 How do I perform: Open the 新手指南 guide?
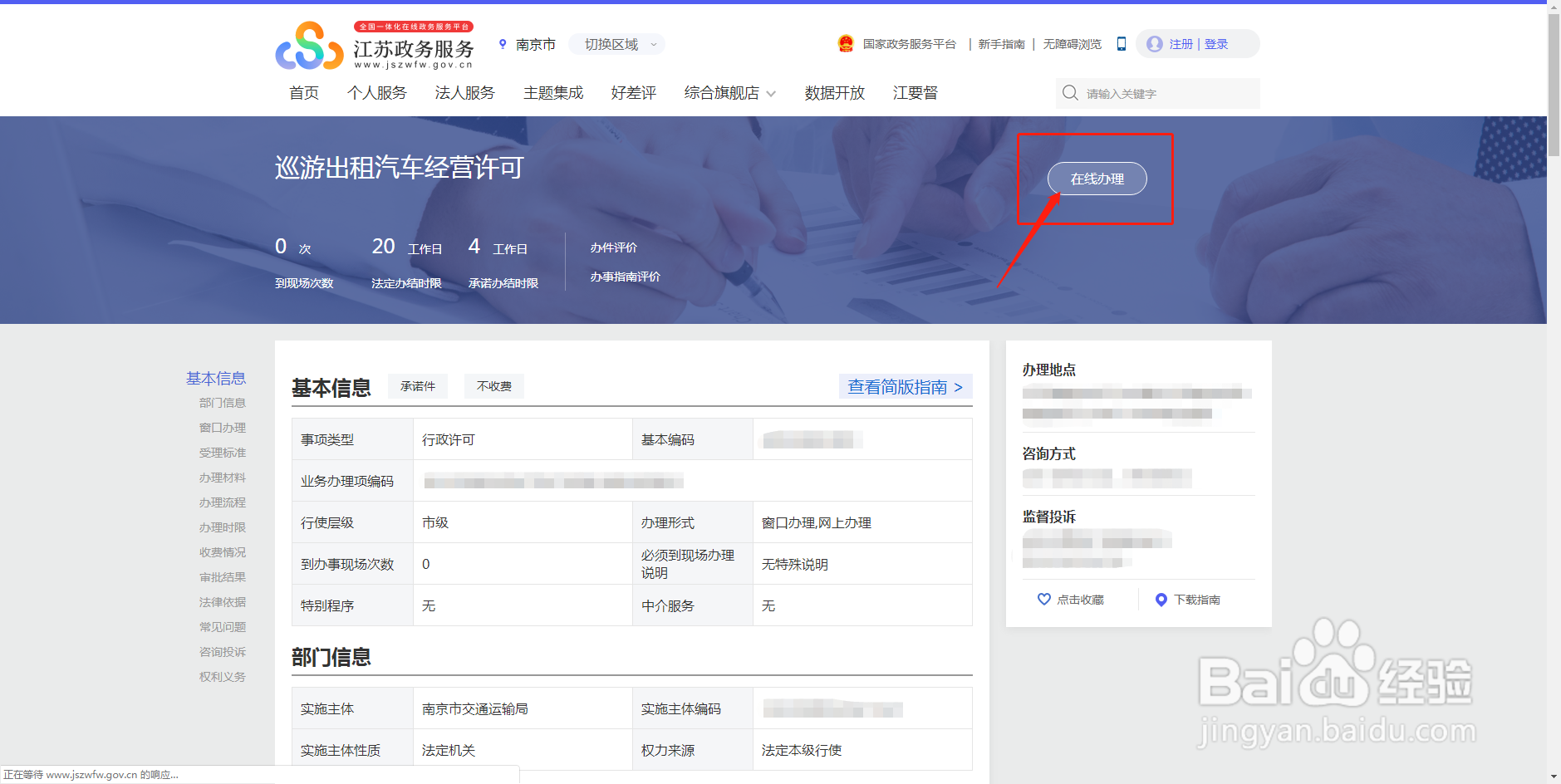tap(1001, 44)
